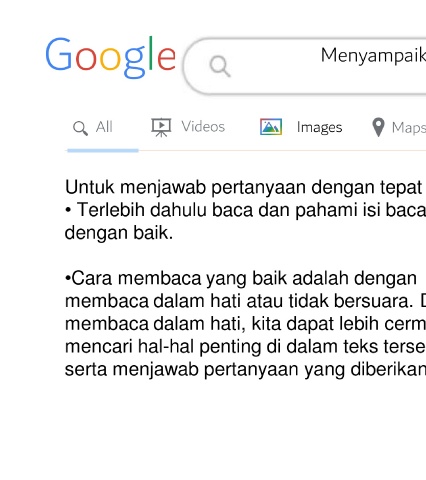
Task: Click the line "Cara membaca yang baik adalah"
Action: (241, 278)
